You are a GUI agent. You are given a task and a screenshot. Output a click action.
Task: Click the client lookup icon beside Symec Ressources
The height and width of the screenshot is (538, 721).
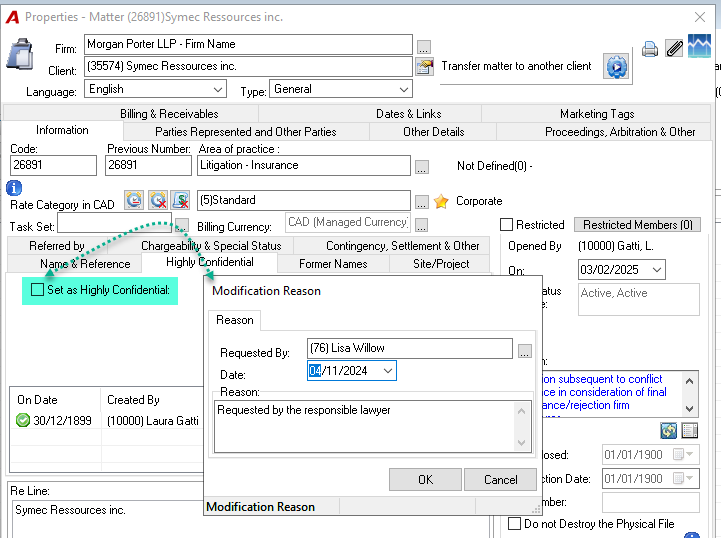424,67
